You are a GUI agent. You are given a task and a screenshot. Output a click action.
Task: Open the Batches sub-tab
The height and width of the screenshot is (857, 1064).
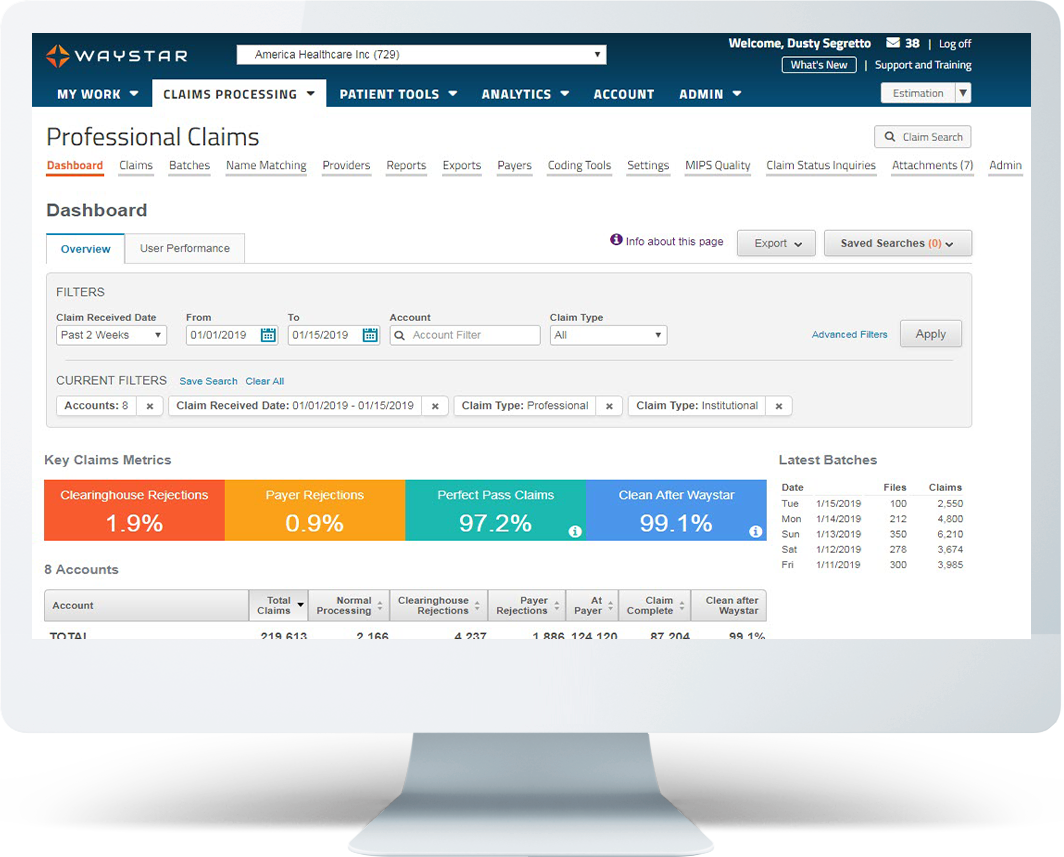pyautogui.click(x=189, y=166)
